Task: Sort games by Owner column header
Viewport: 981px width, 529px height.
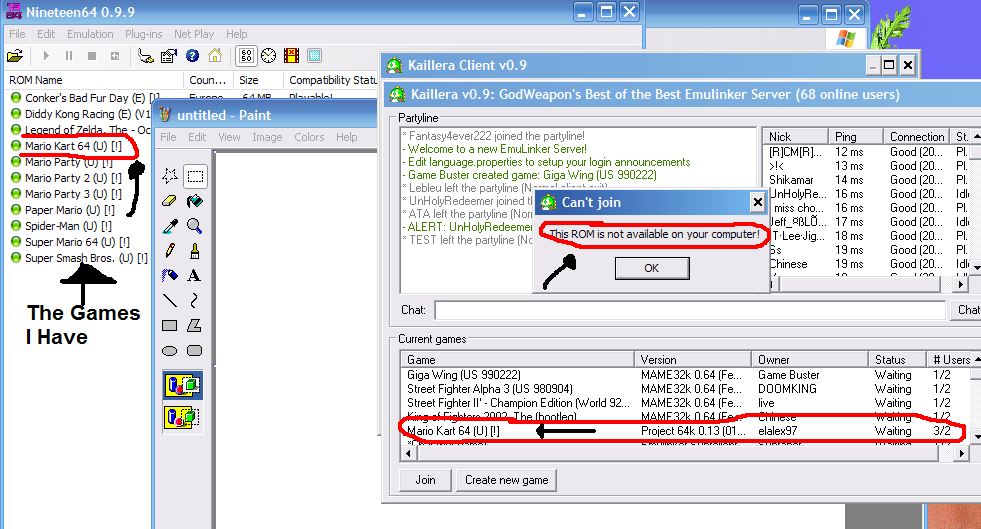Action: (810, 360)
